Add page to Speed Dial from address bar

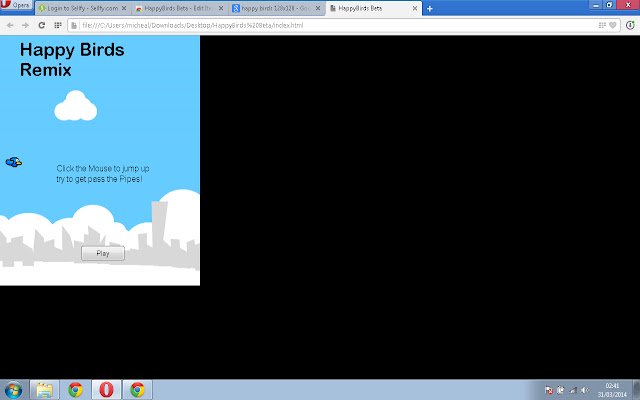coord(602,25)
